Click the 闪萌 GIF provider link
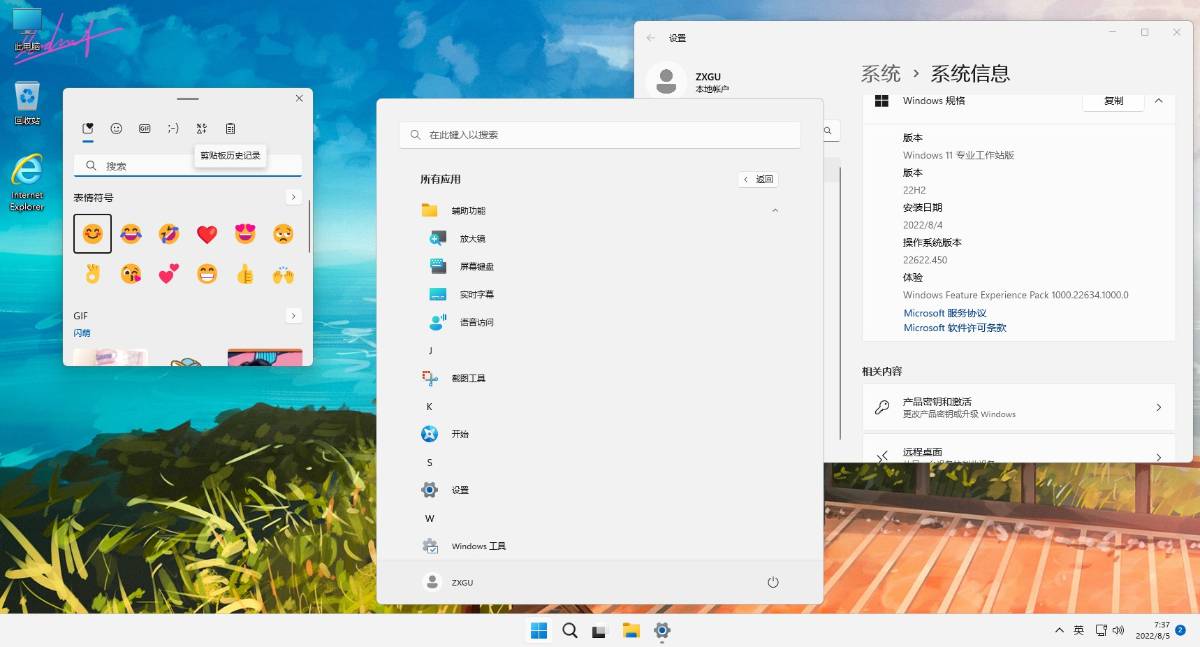 pyautogui.click(x=82, y=333)
